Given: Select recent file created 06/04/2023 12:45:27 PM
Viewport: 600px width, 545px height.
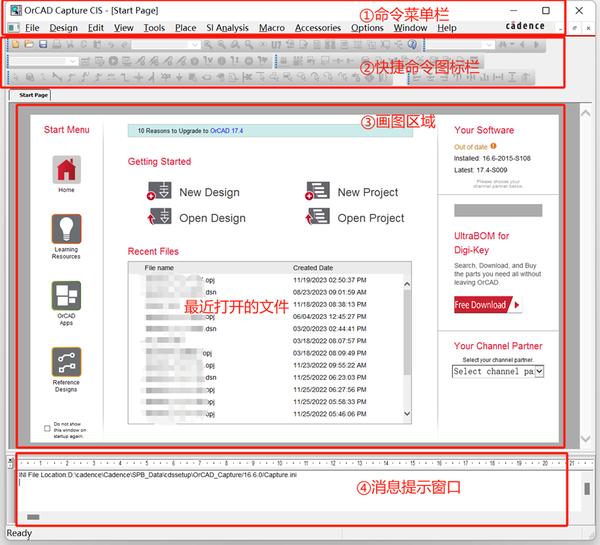Looking at the screenshot, I should pyautogui.click(x=266, y=317).
